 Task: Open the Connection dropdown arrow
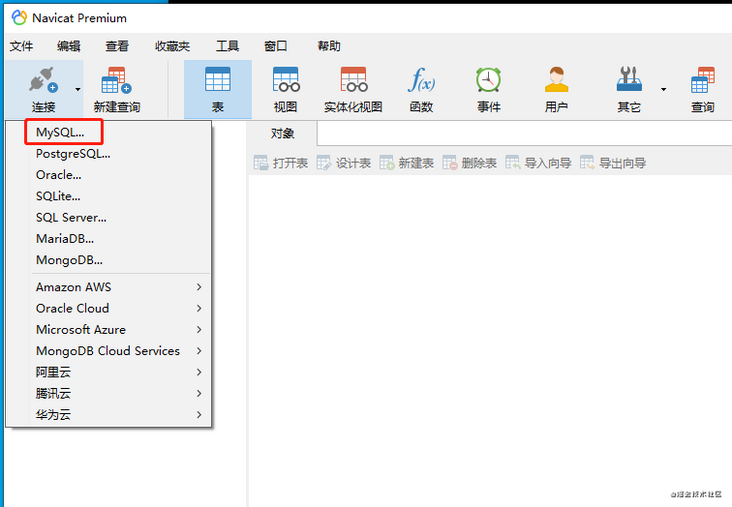tap(77, 89)
